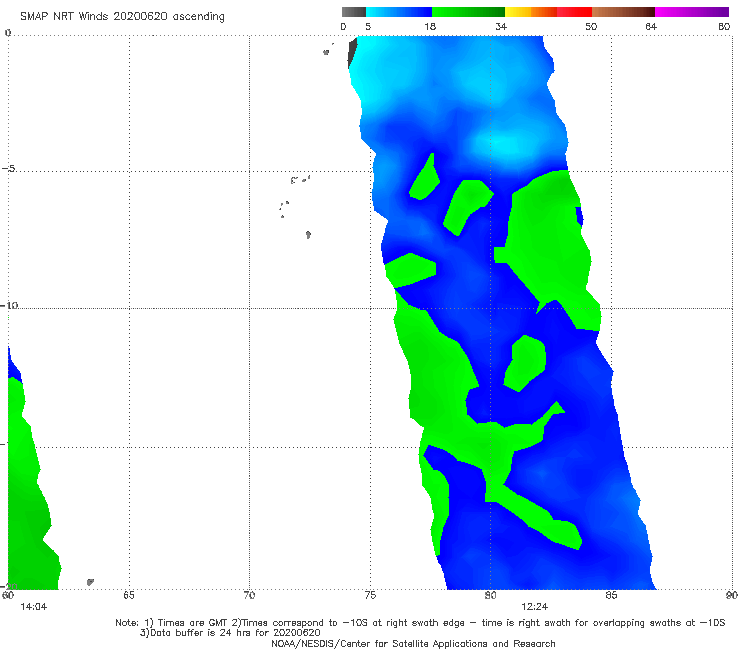Click longitude axis label '70'

pos(249,595)
